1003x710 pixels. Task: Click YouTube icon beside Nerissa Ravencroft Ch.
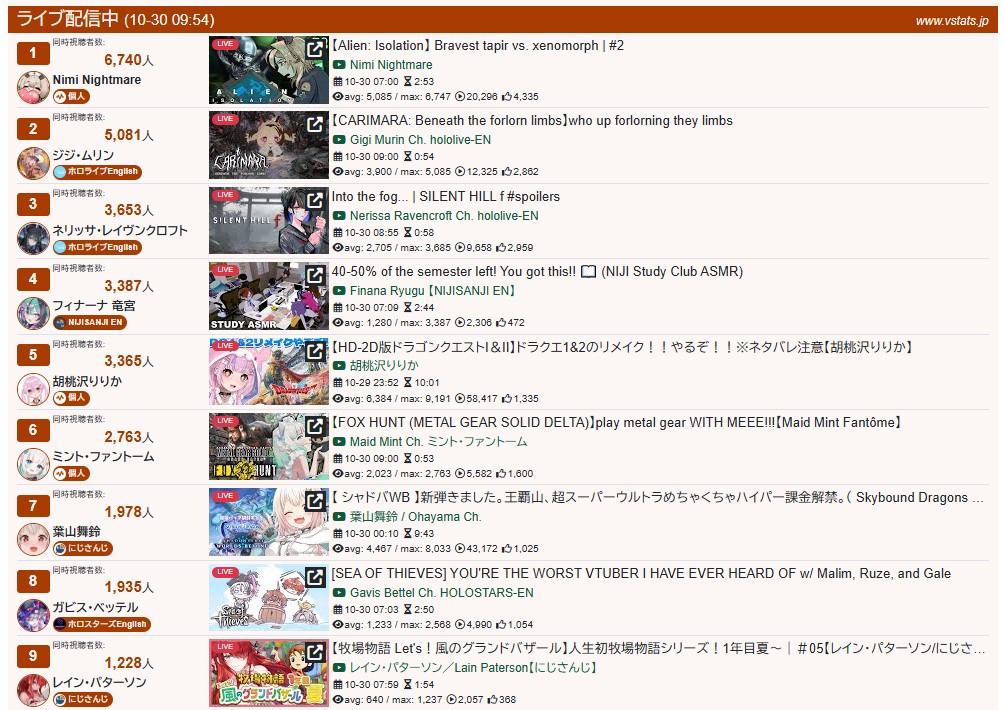tap(339, 216)
